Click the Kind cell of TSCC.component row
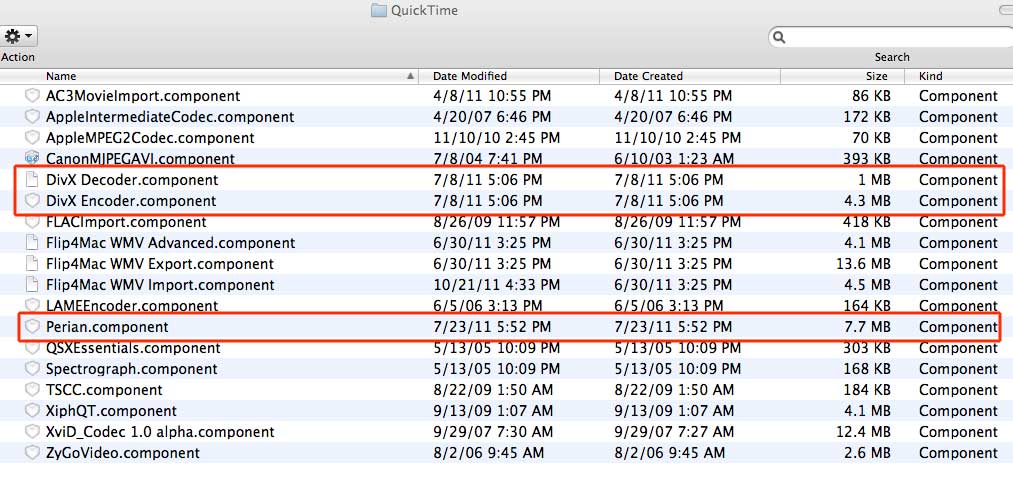 click(958, 390)
